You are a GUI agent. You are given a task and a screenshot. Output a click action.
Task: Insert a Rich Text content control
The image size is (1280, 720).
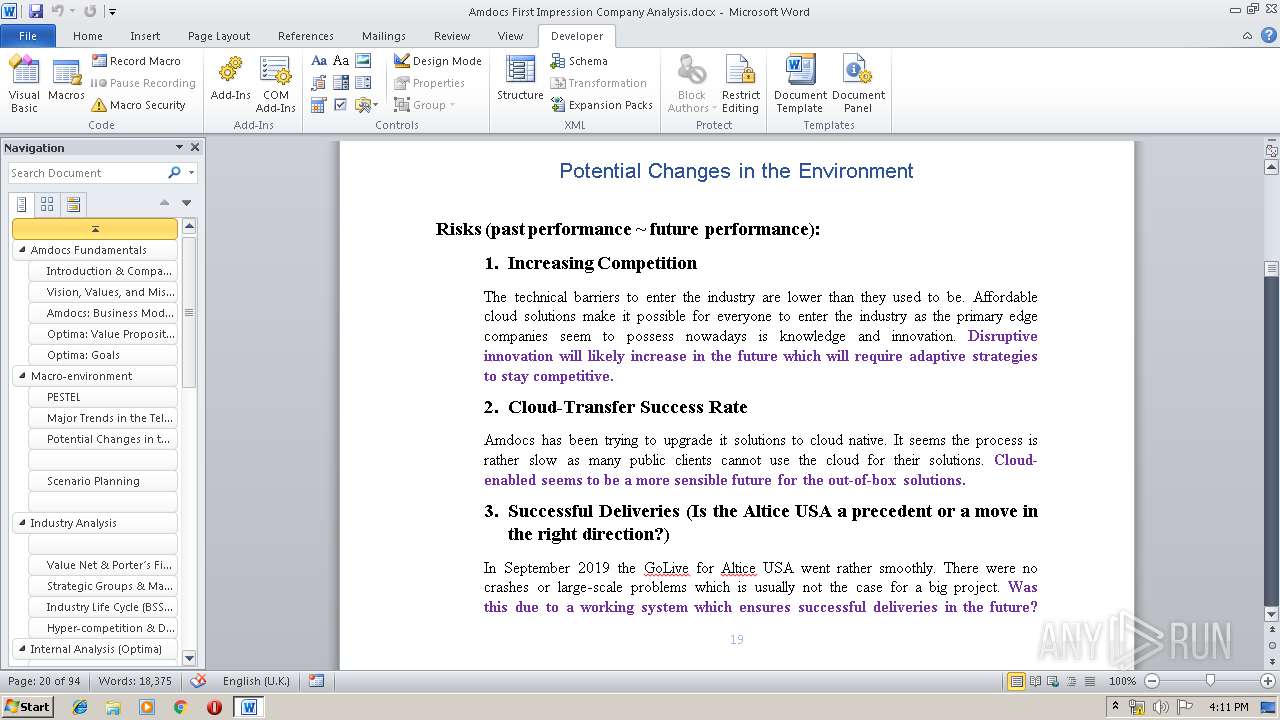click(x=319, y=61)
